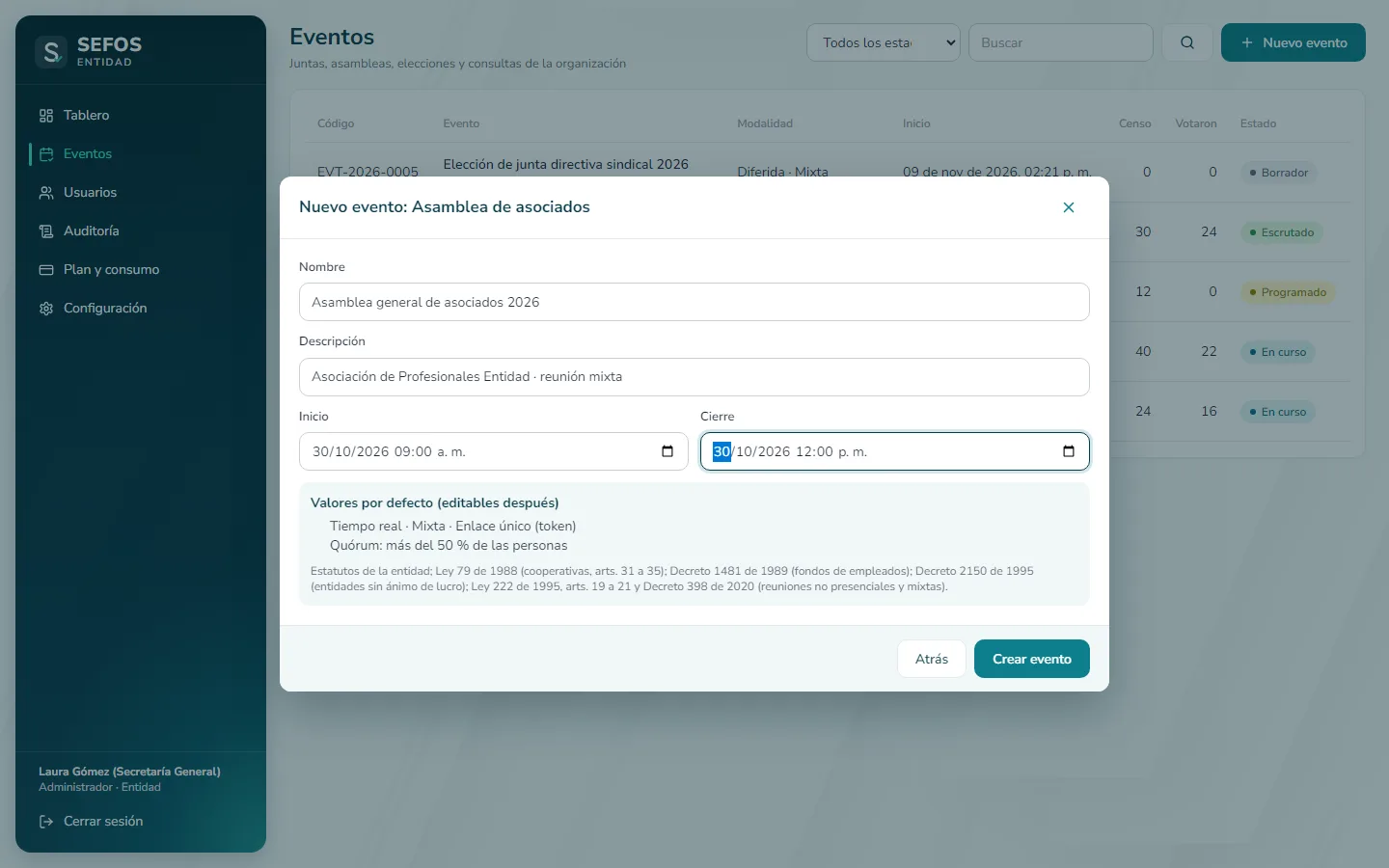Click the Cerrar sesión logout icon
The height and width of the screenshot is (868, 1389).
46,822
